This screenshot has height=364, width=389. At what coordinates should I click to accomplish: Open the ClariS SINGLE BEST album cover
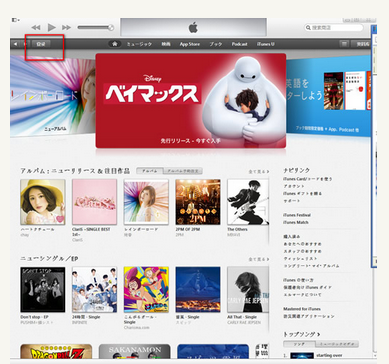pyautogui.click(x=95, y=202)
